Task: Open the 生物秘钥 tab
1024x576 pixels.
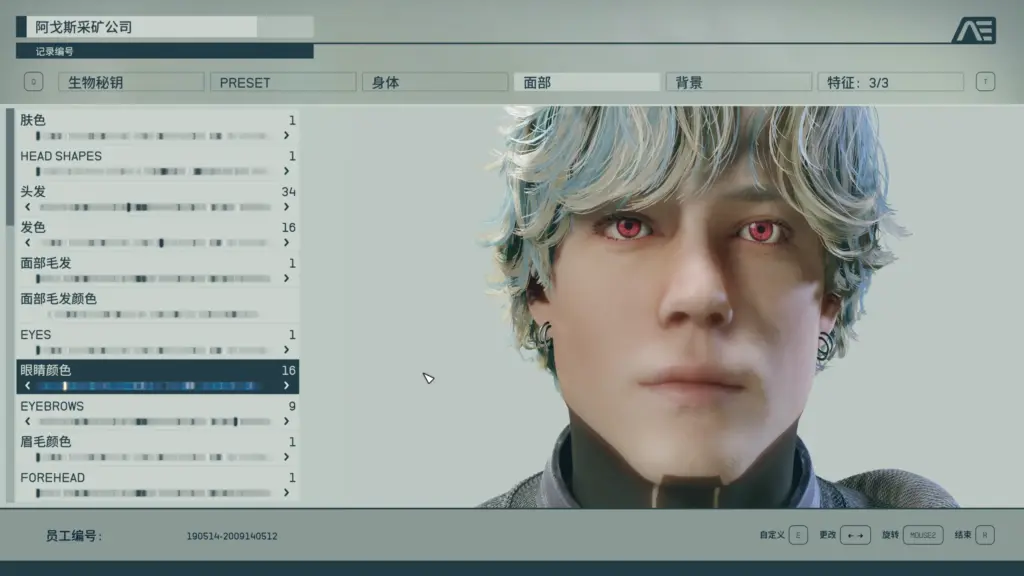Action: pos(131,82)
